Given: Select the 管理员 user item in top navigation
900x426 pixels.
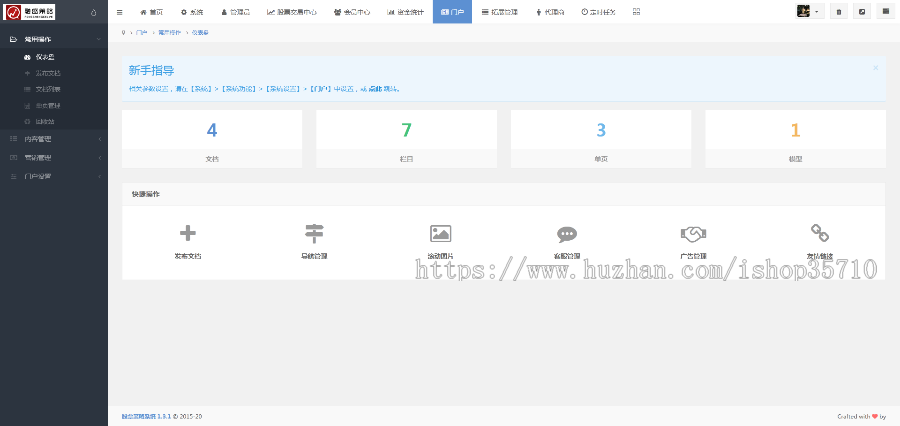Looking at the screenshot, I should [235, 12].
